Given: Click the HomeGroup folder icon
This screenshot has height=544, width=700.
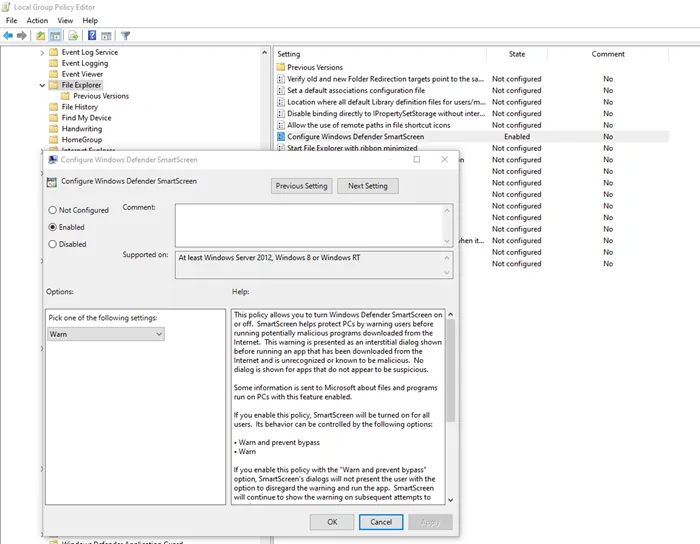Looking at the screenshot, I should point(54,139).
